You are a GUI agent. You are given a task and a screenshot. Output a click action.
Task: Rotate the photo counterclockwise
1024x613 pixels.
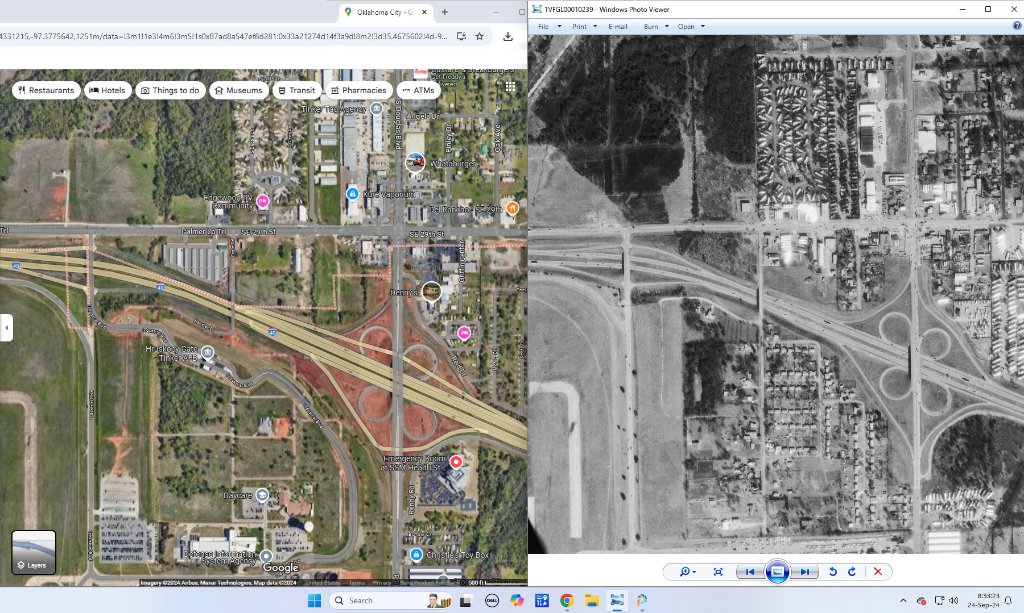click(x=833, y=571)
